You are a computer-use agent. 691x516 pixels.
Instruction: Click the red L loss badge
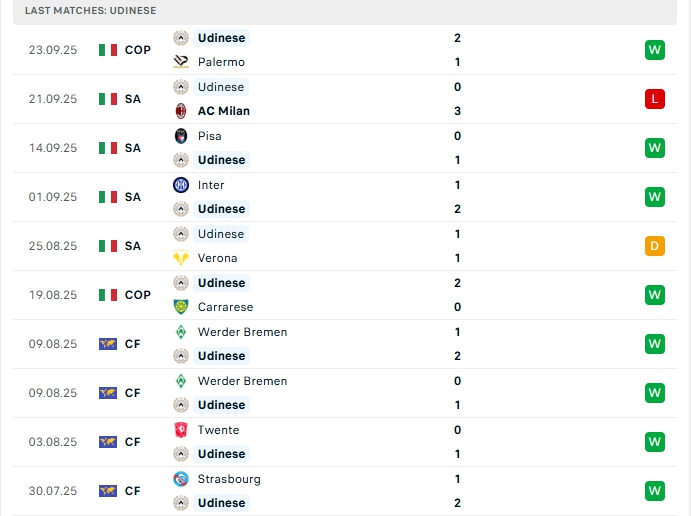tap(655, 99)
